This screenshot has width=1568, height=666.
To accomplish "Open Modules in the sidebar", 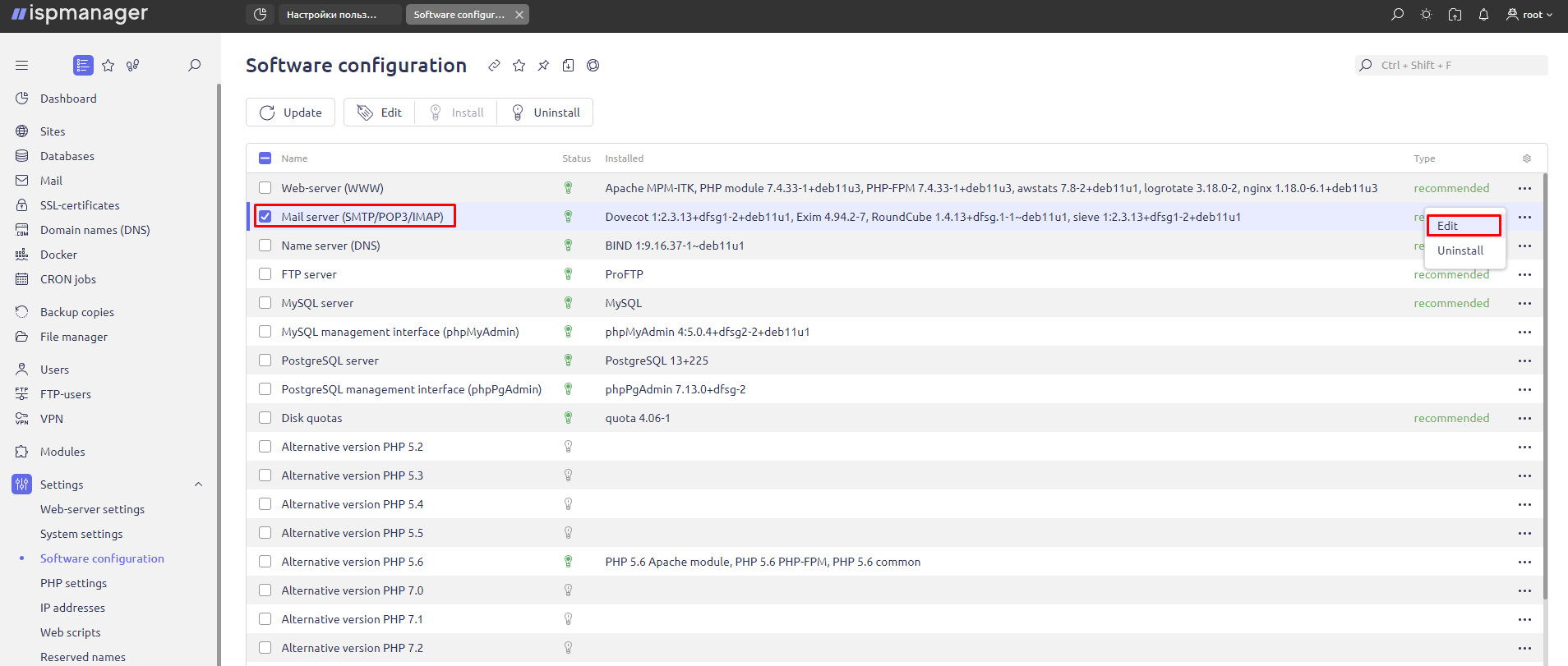I will pos(62,452).
